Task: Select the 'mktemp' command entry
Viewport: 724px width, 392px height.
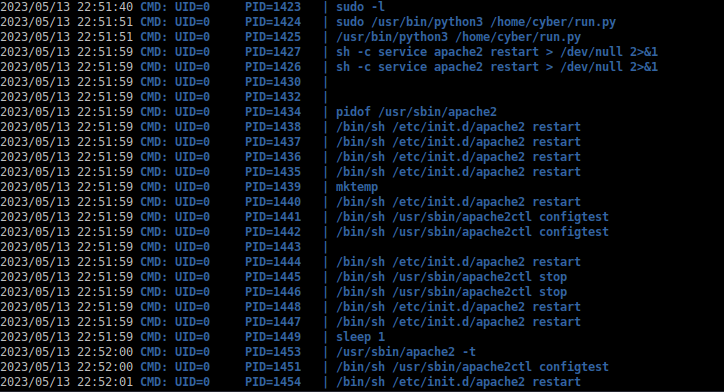Action: pyautogui.click(x=357, y=187)
